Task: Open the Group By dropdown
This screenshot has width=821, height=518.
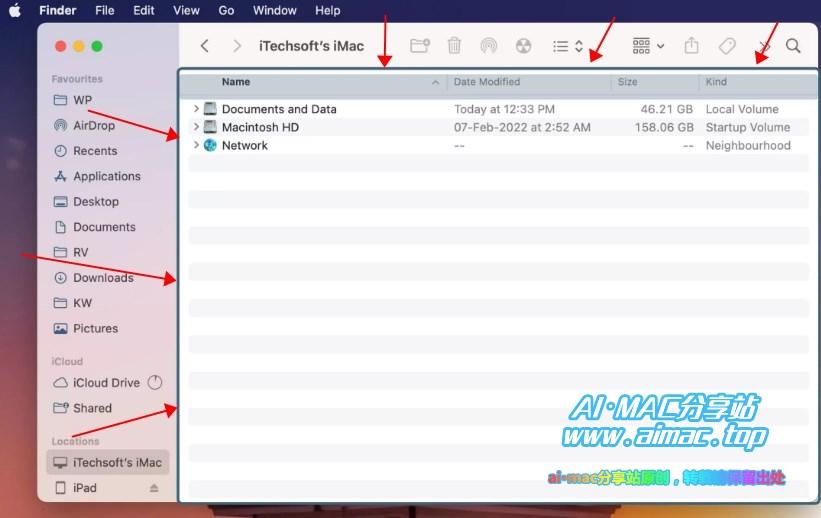Action: 648,46
